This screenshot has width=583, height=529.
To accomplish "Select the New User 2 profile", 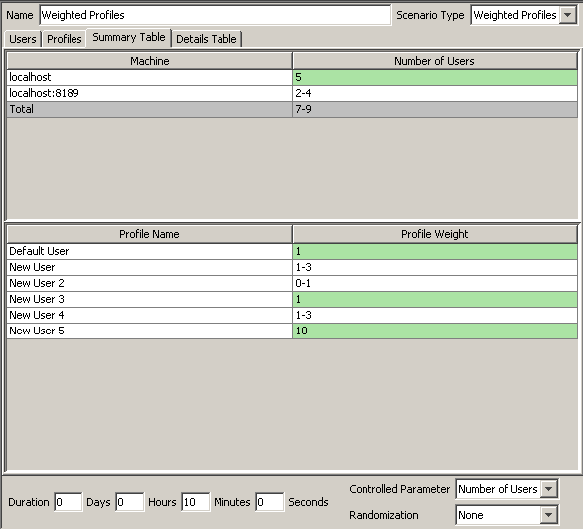I will point(149,283).
